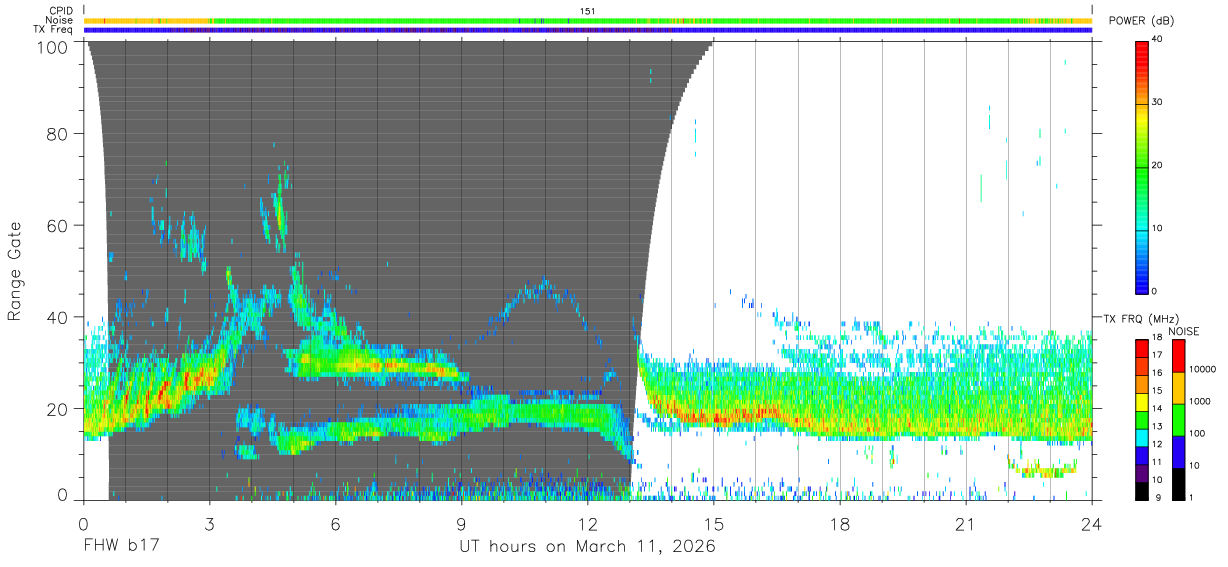Image resolution: width=1228 pixels, height=567 pixels.
Task: Click the '10000' label on NOISE scale
Action: pos(1204,369)
